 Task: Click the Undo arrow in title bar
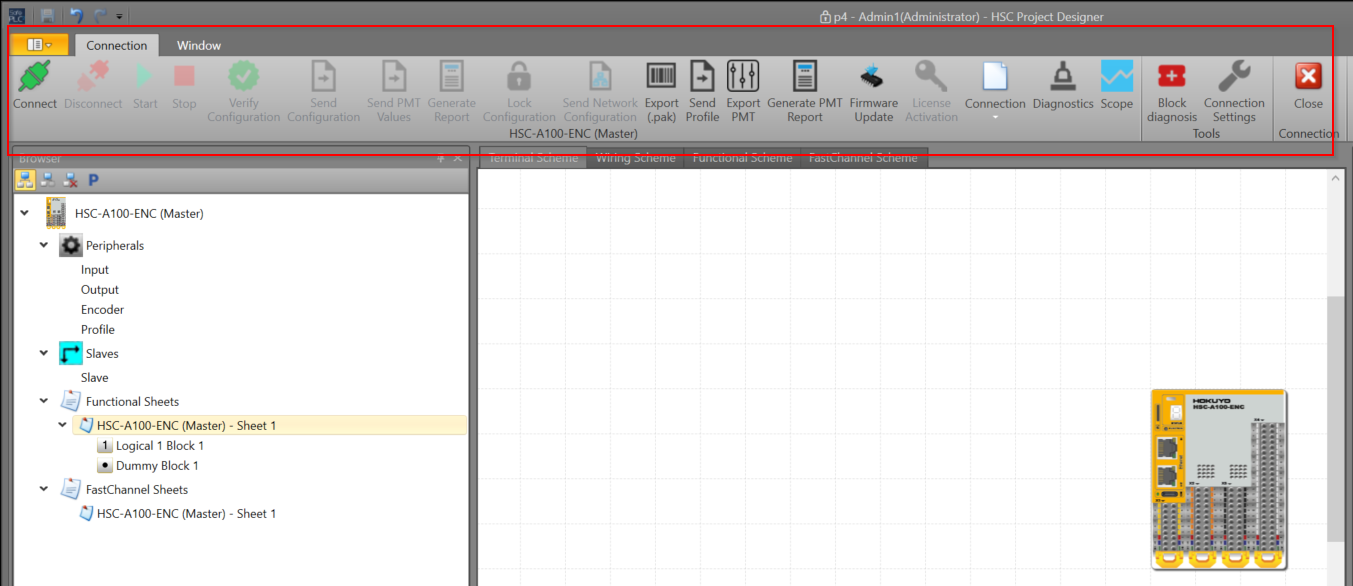(76, 16)
